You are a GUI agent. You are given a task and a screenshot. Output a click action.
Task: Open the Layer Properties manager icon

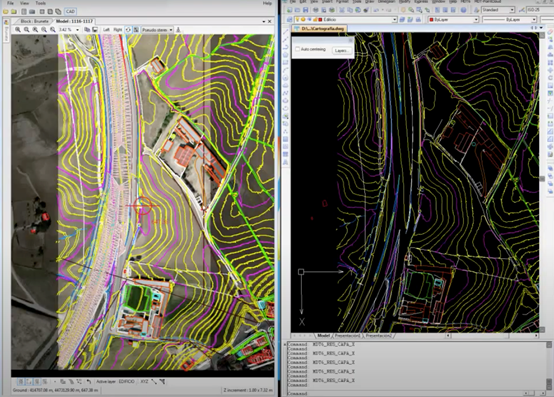pyautogui.click(x=289, y=19)
